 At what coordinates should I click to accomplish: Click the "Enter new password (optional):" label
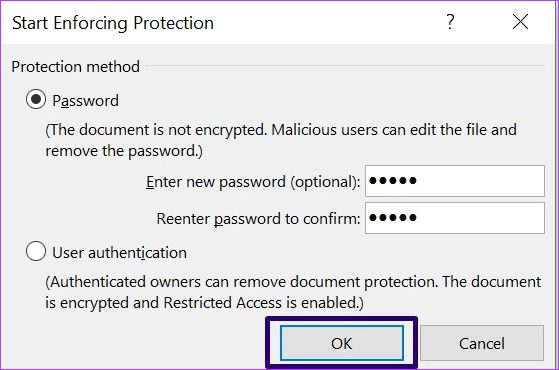click(253, 182)
